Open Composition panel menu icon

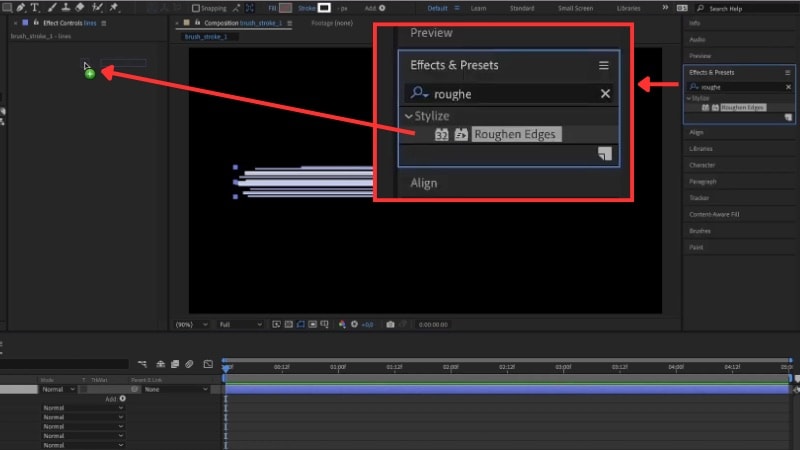coord(290,23)
